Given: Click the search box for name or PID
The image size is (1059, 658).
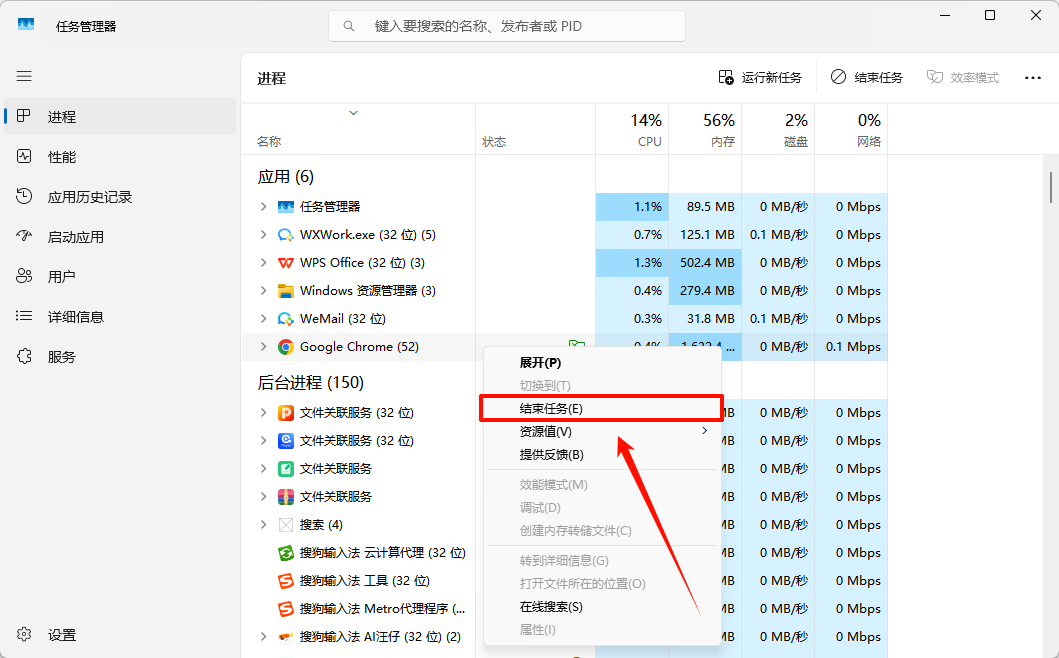Looking at the screenshot, I should pyautogui.click(x=507, y=26).
